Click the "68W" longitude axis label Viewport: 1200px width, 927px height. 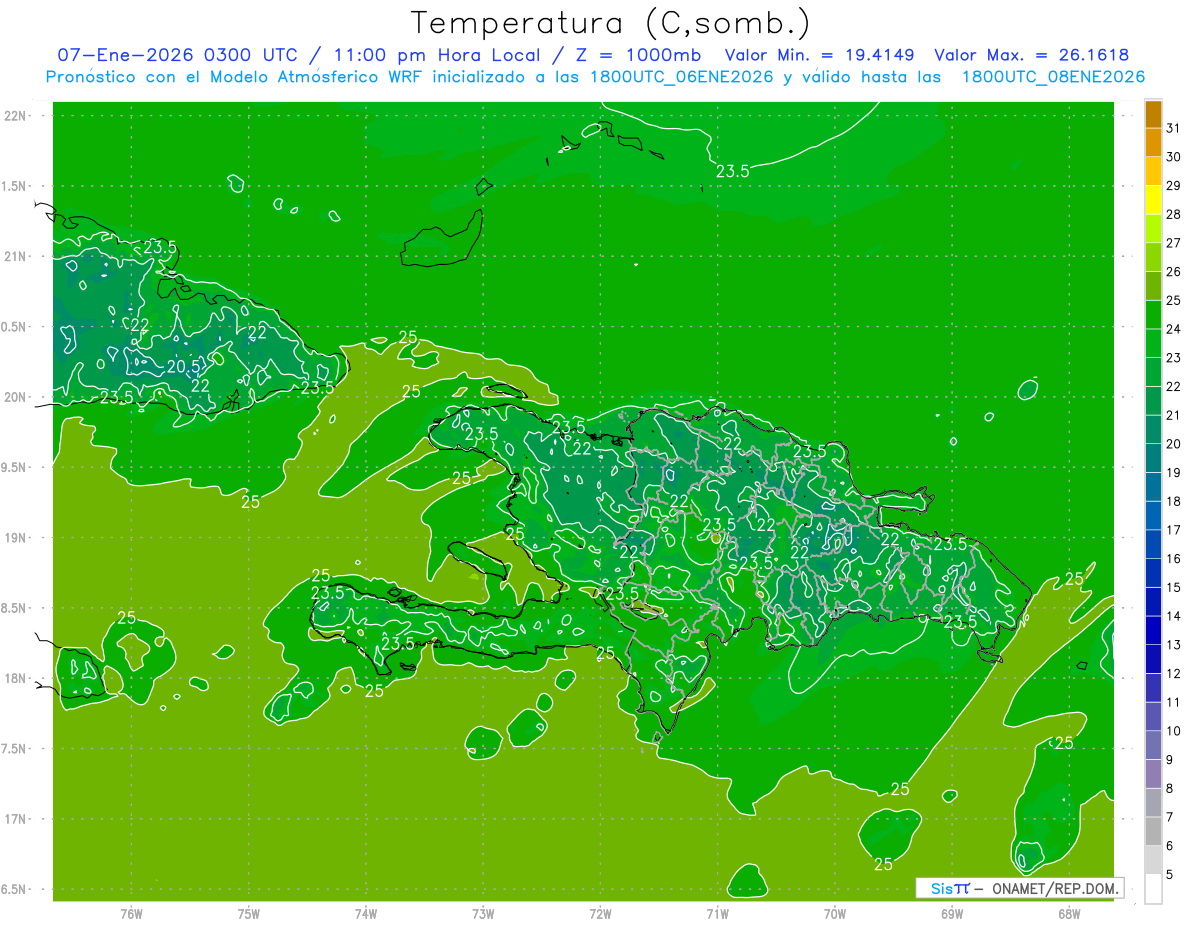[1068, 913]
